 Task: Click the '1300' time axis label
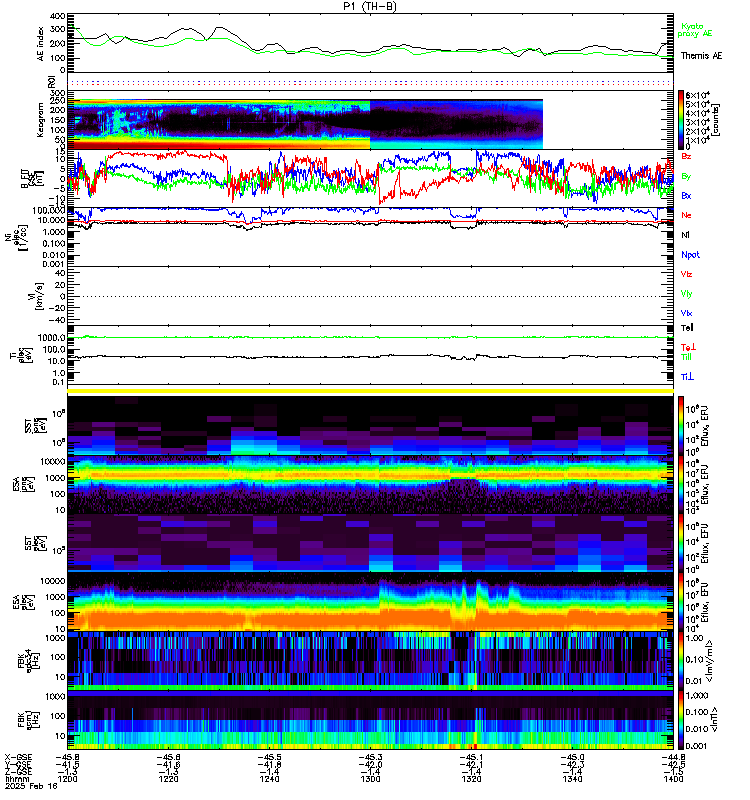370,779
